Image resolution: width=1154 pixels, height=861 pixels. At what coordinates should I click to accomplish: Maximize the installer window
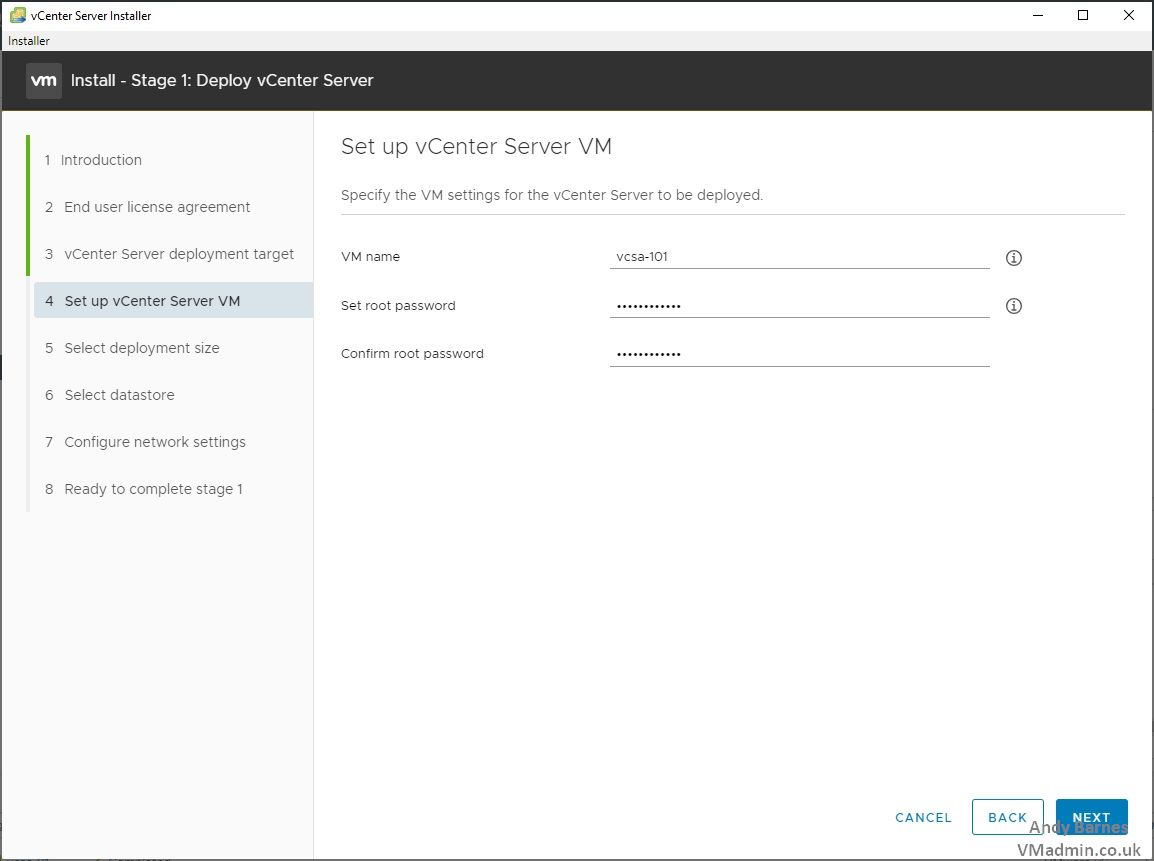1083,15
